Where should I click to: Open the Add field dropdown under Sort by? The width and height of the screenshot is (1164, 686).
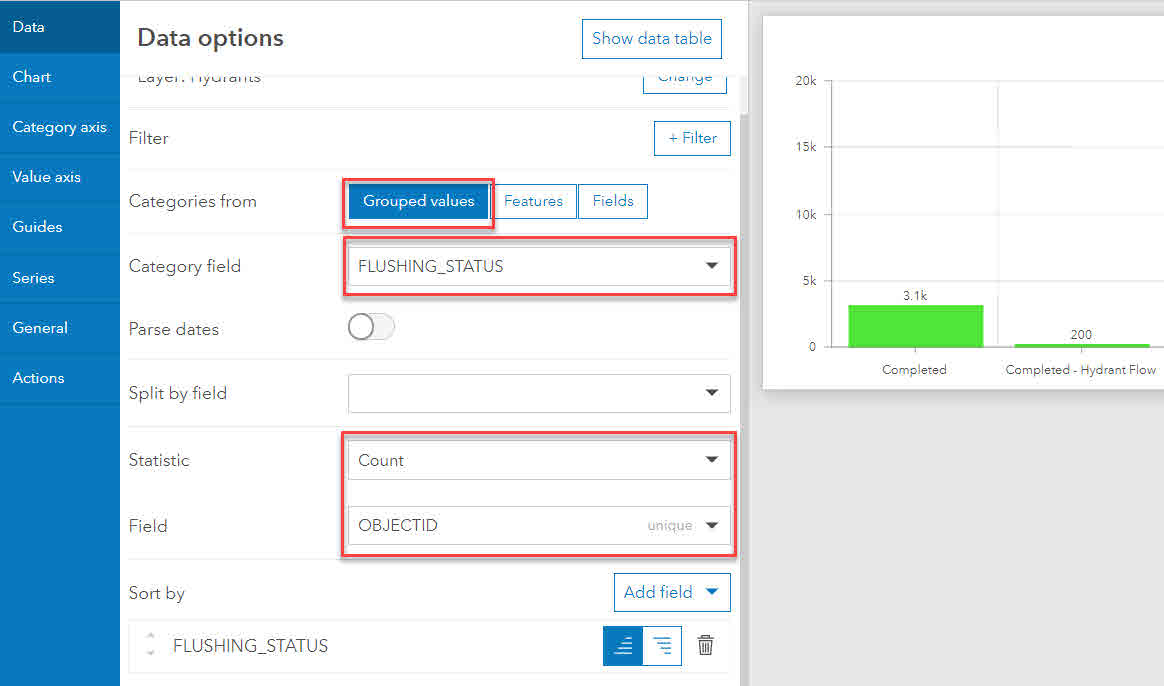coord(672,592)
